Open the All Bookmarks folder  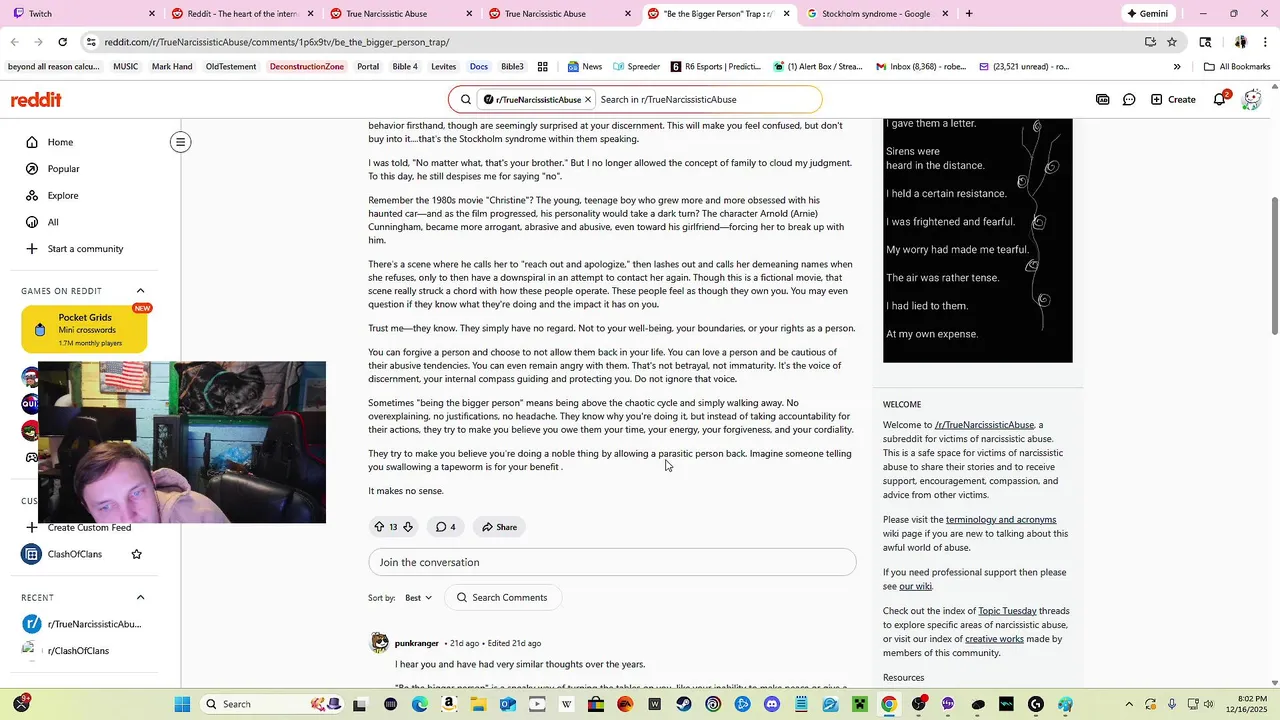pos(1237,67)
